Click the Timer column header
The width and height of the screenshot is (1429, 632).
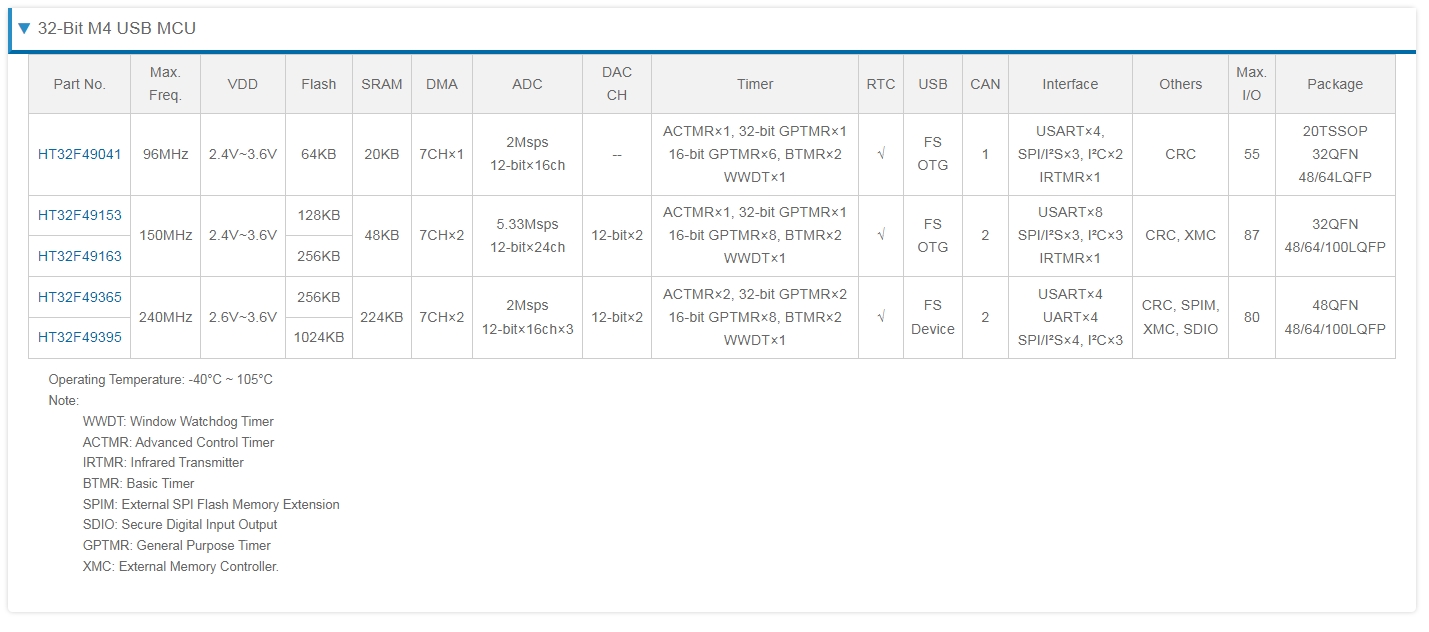[x=755, y=84]
